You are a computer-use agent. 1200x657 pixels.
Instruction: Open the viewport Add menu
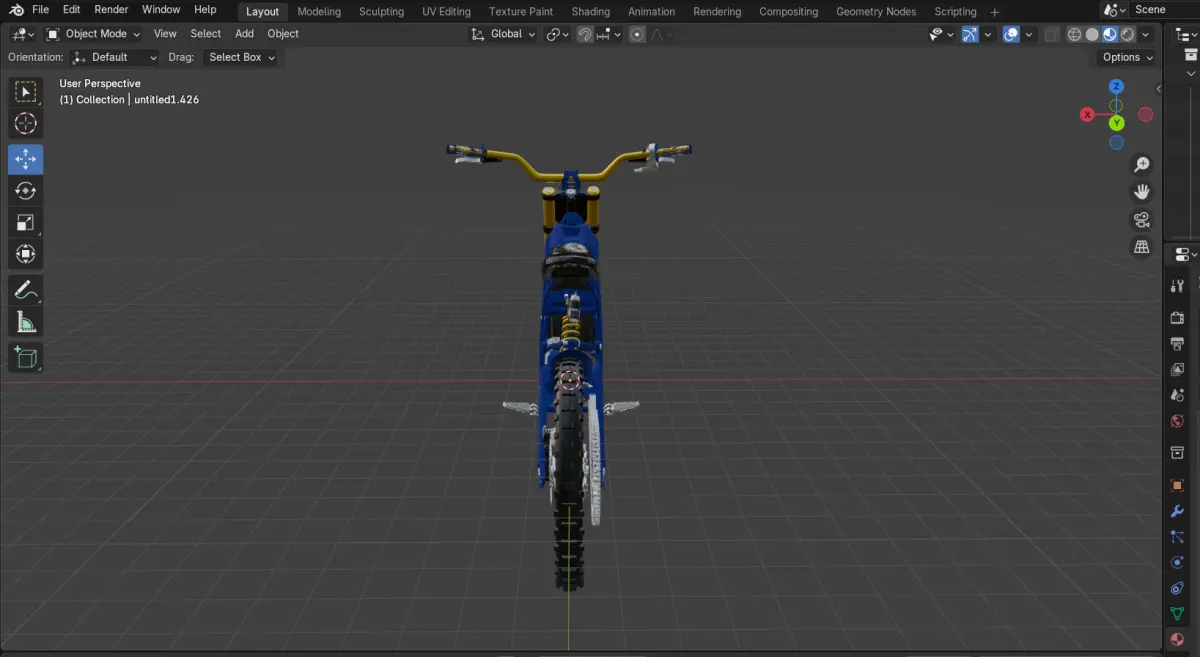pos(244,34)
